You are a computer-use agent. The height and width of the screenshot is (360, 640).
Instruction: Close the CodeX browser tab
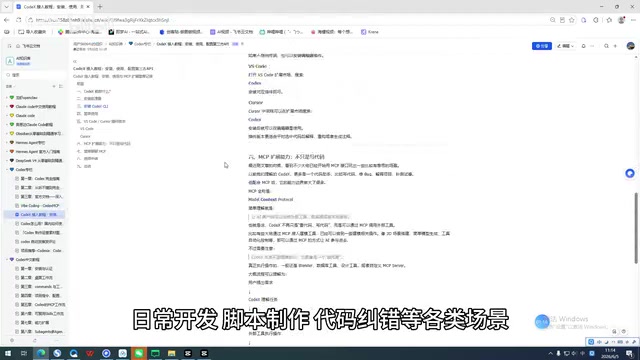pyautogui.click(x=88, y=7)
